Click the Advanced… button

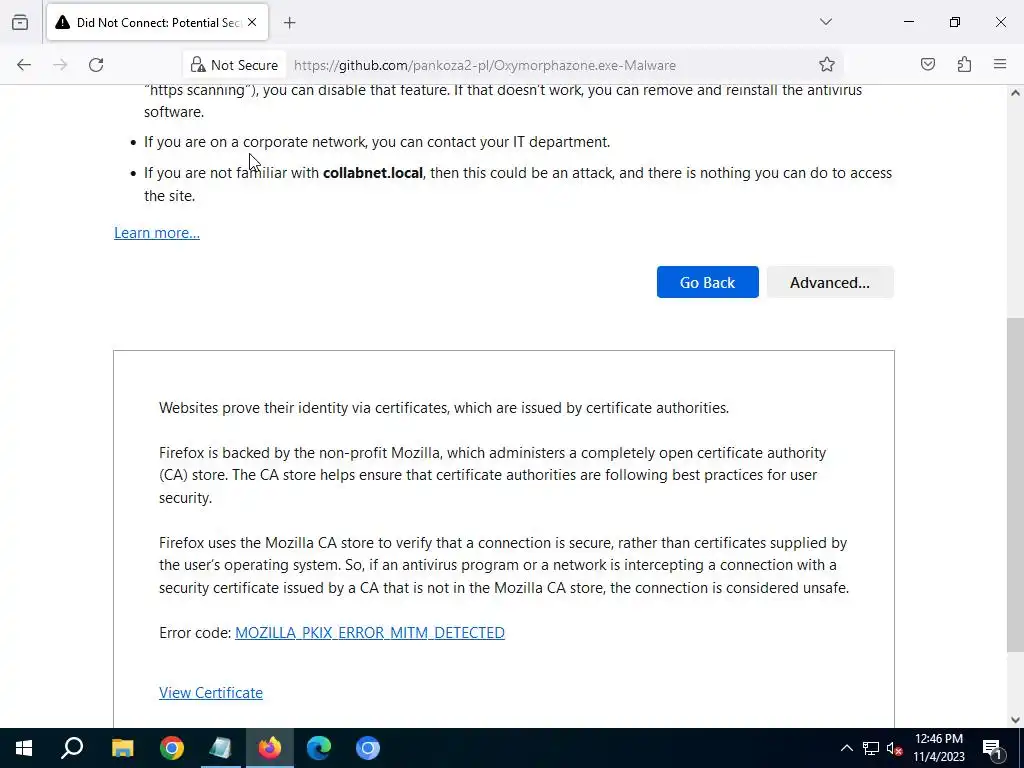pos(829,282)
